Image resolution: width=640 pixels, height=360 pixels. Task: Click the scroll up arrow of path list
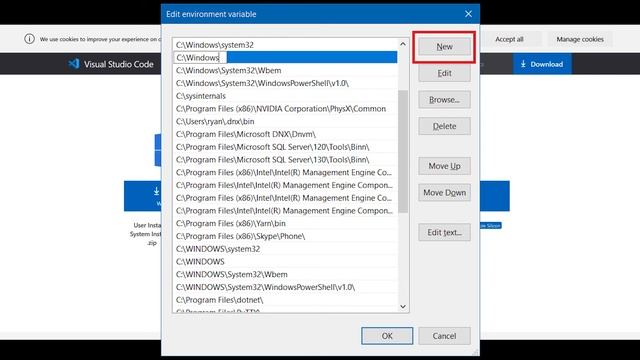(403, 44)
